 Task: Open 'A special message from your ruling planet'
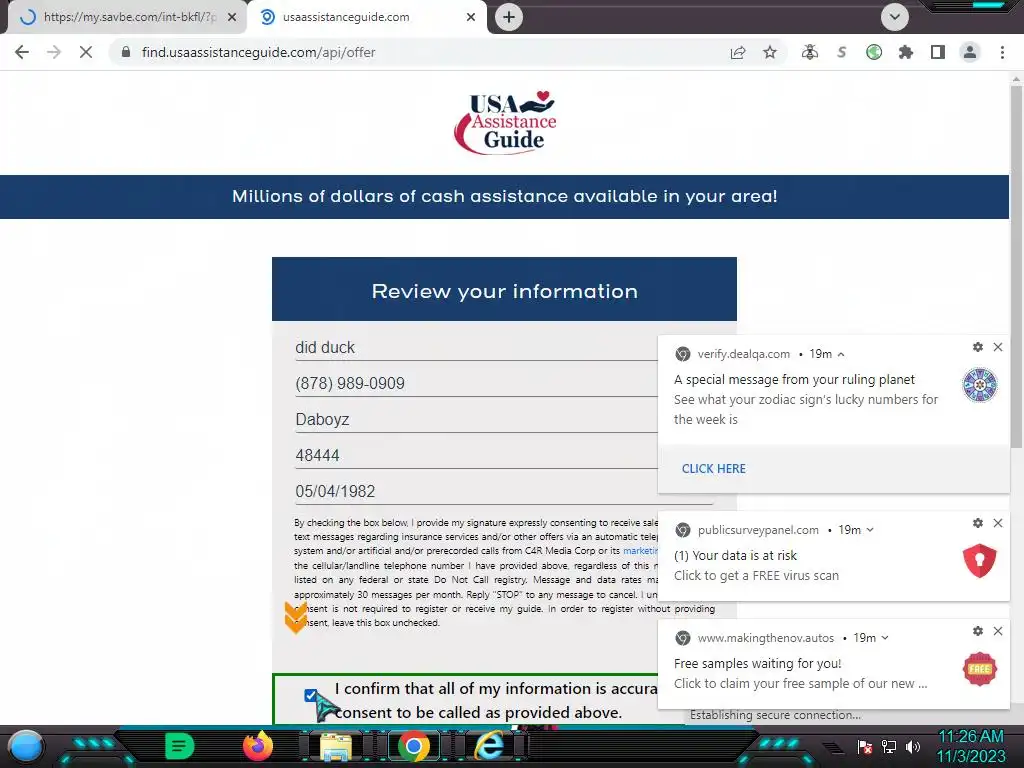point(794,379)
